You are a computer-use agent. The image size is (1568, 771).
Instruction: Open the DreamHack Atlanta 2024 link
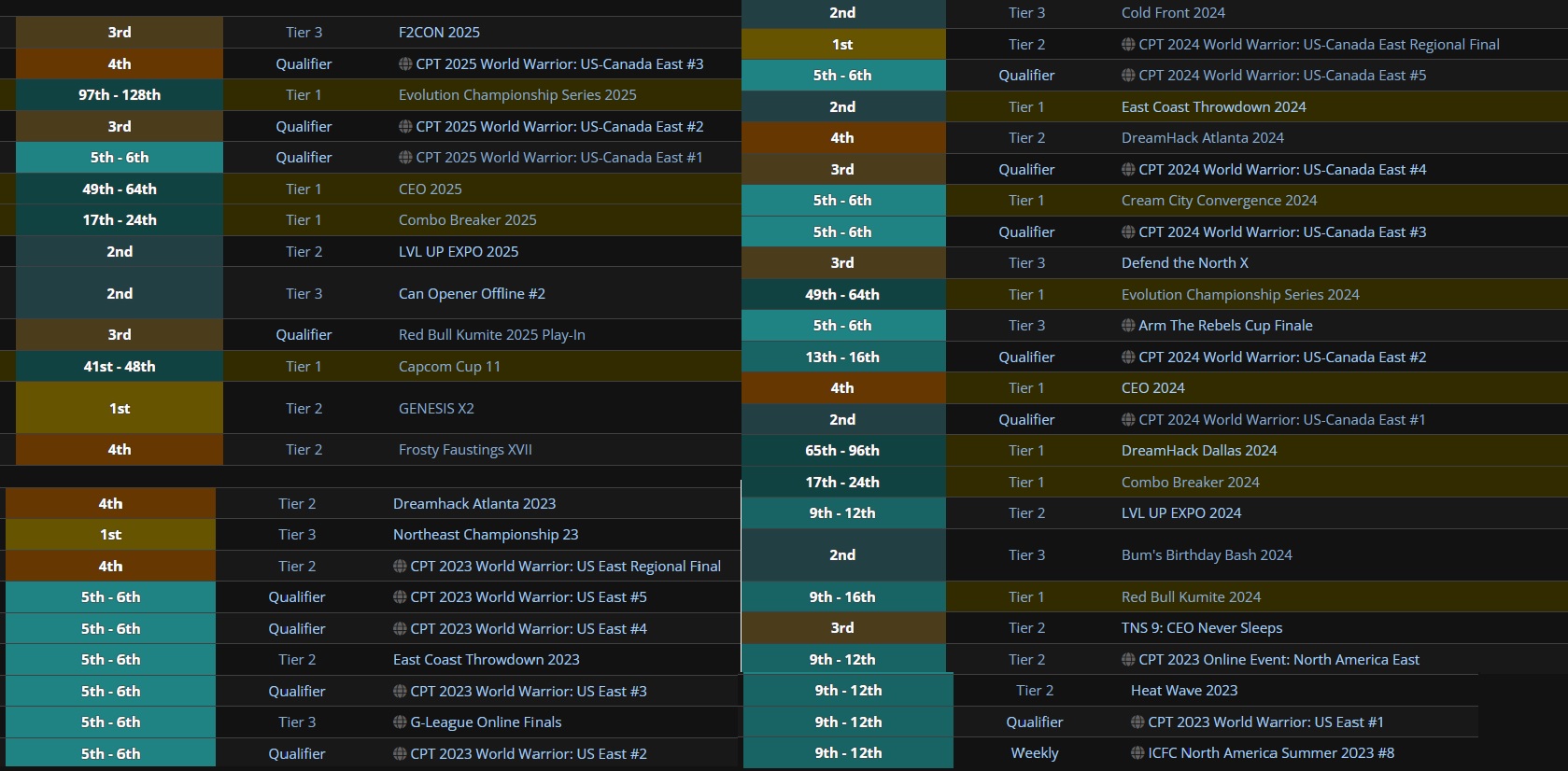coord(1203,138)
